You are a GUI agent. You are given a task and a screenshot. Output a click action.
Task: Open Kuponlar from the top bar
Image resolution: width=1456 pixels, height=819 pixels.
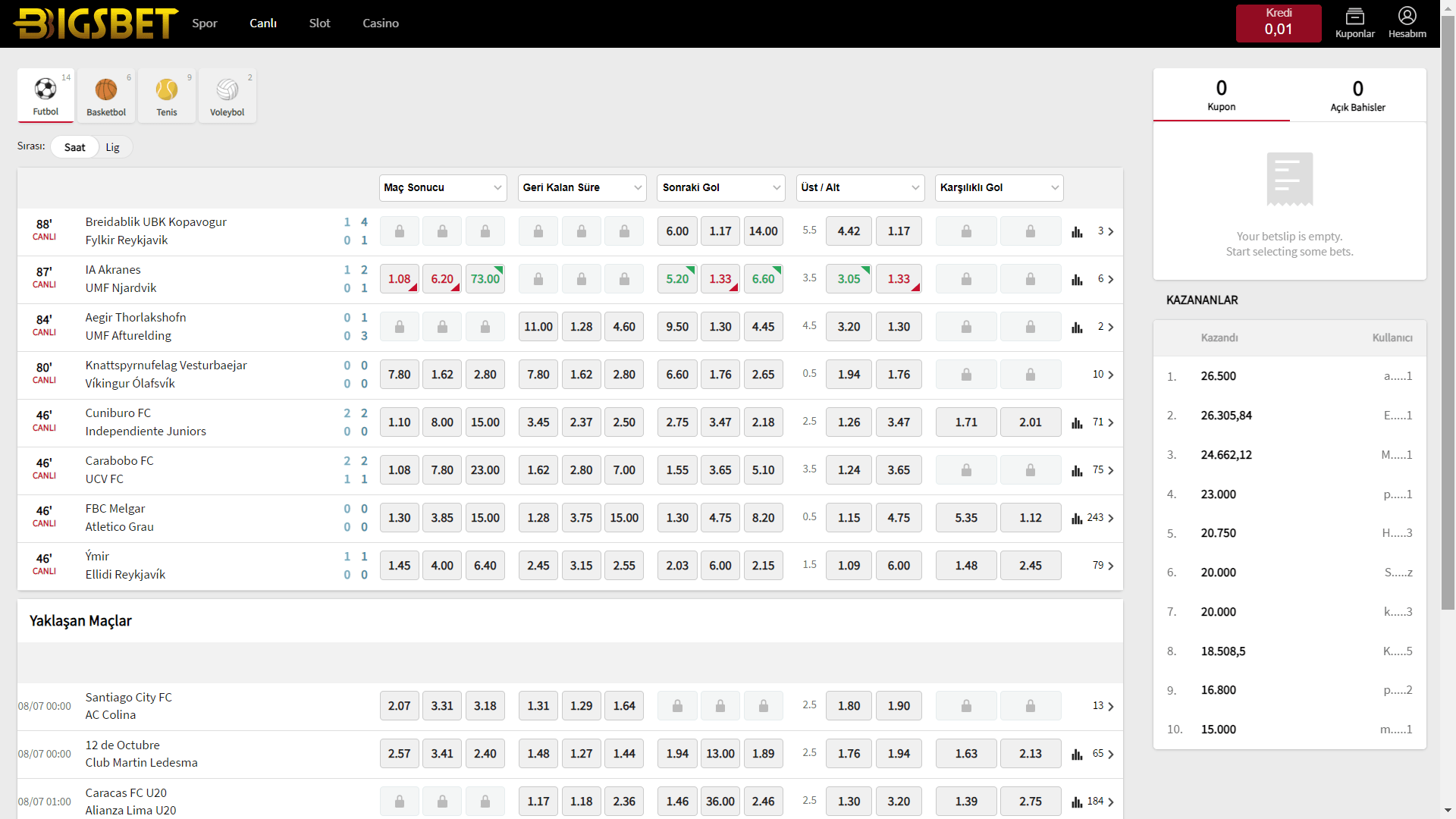[x=1354, y=23]
